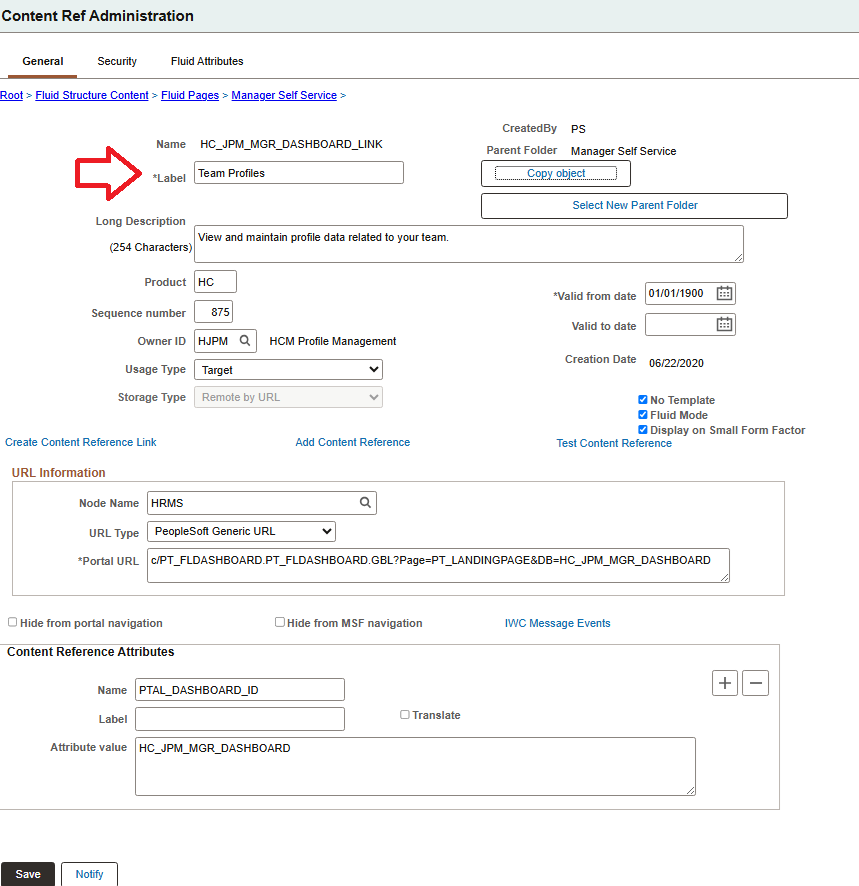Add a content reference attribute row
The image size is (859, 886).
click(x=724, y=683)
